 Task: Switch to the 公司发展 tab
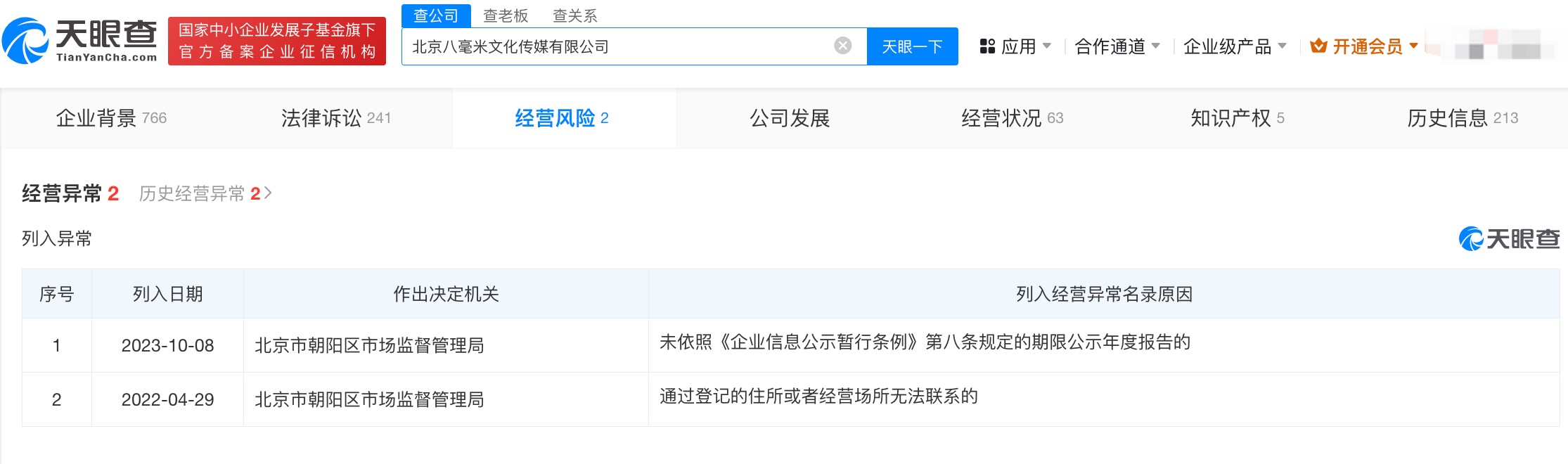(x=790, y=118)
